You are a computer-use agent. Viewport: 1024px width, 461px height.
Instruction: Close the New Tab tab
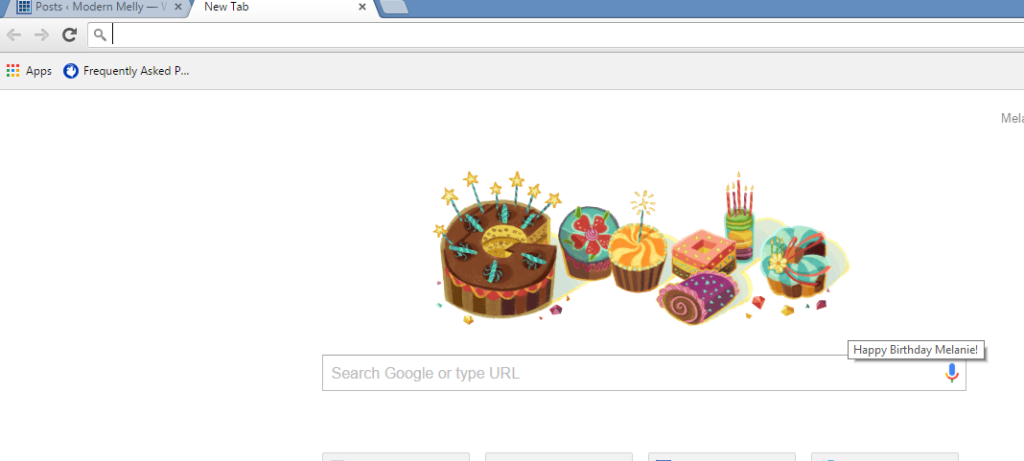coord(362,7)
